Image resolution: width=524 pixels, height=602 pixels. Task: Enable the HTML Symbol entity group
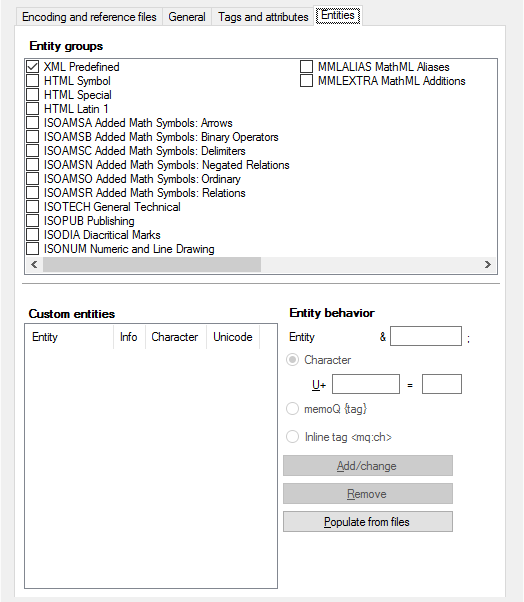coord(33,81)
